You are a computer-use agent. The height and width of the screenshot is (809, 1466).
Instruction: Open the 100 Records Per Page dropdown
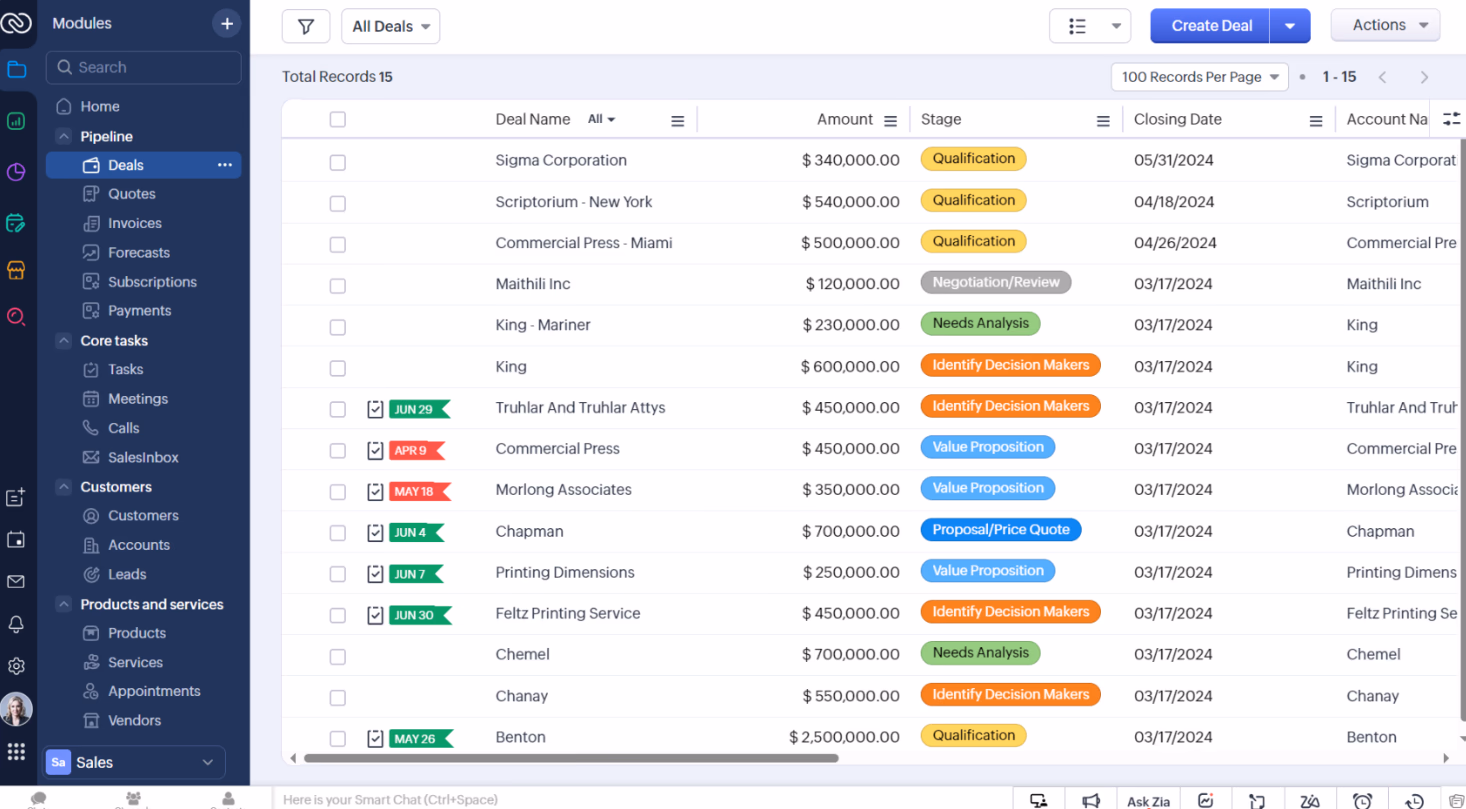[1198, 76]
